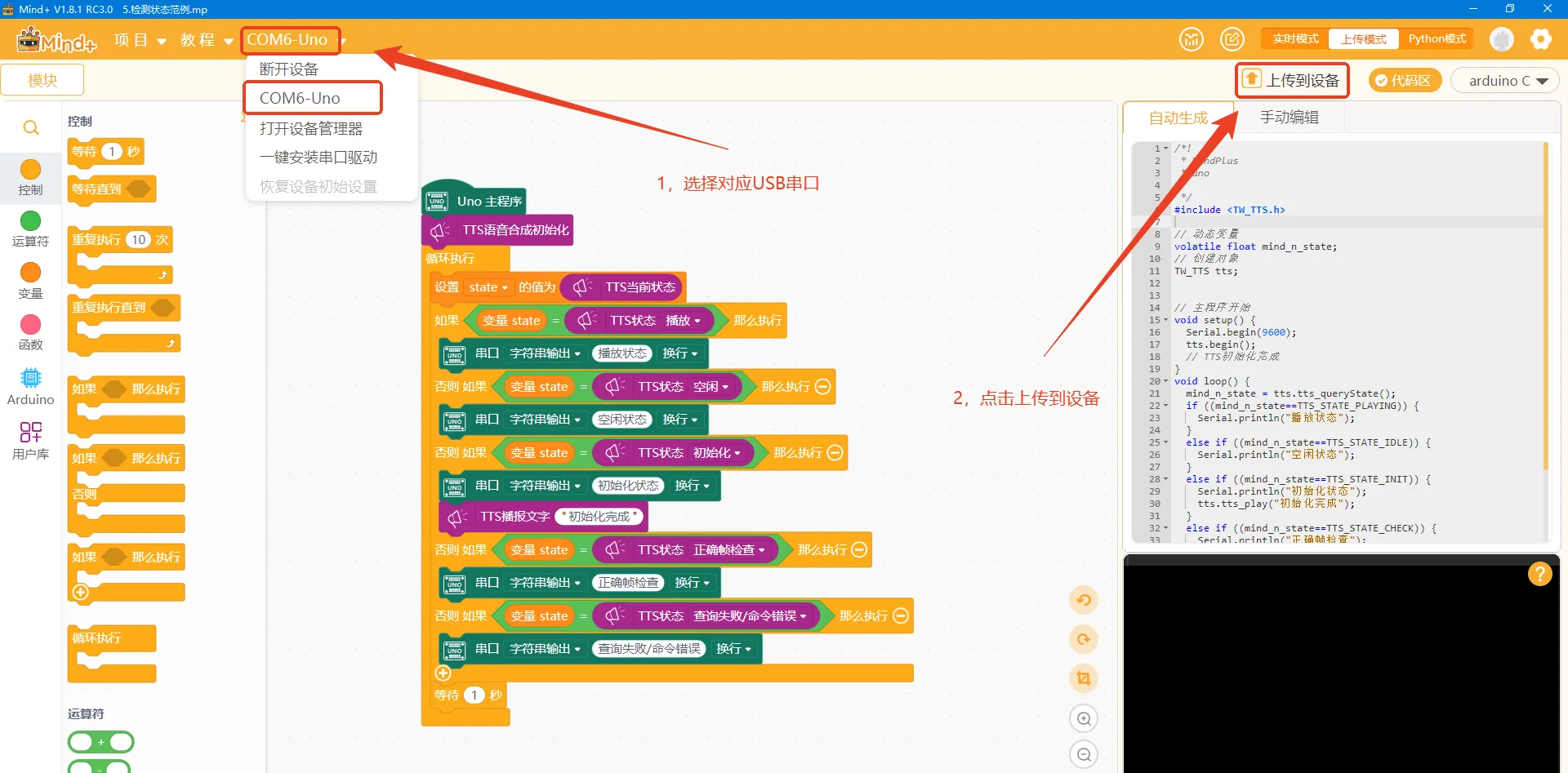Open settings gear in top bar

tap(1540, 39)
